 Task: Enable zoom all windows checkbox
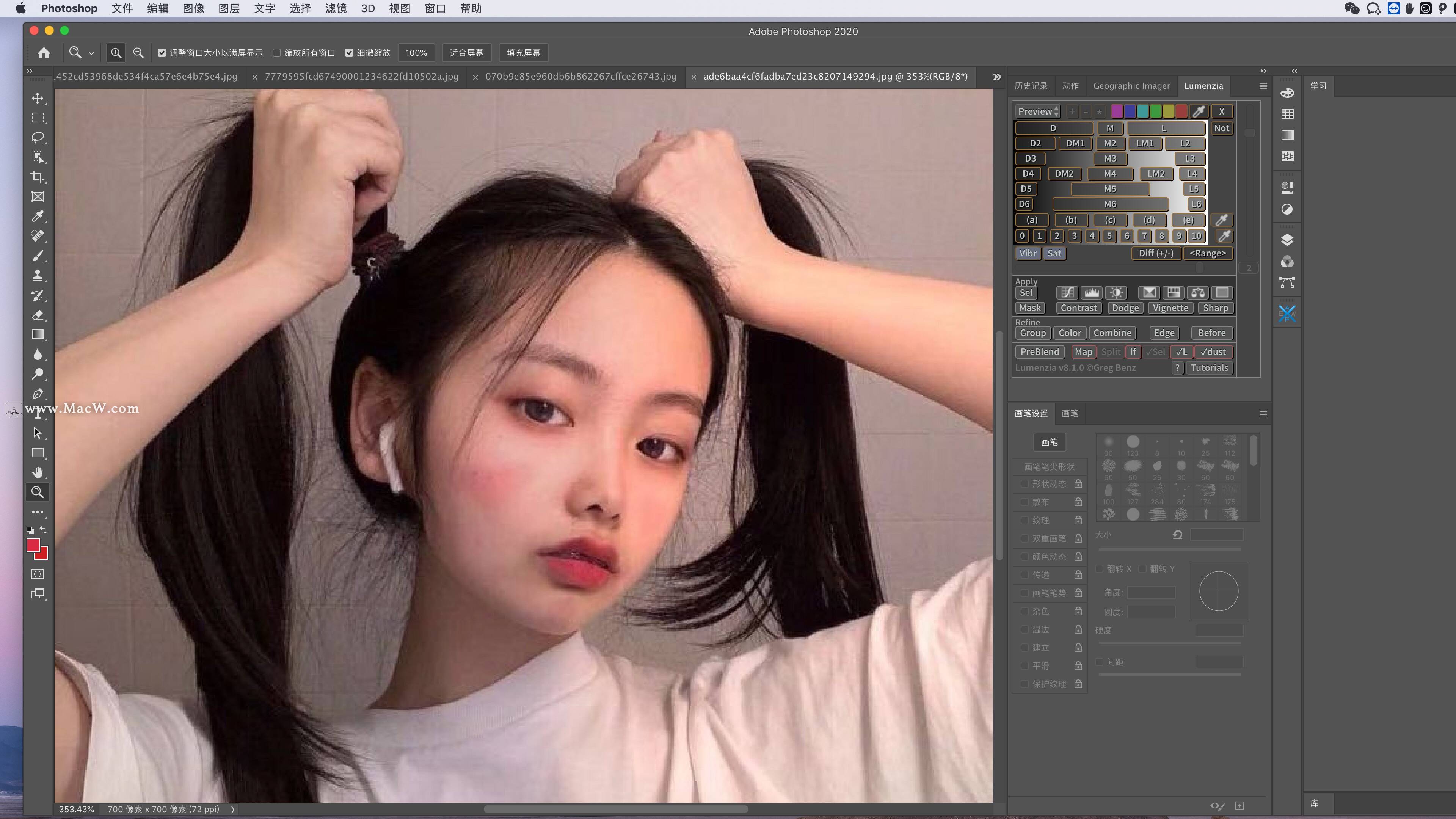point(277,53)
